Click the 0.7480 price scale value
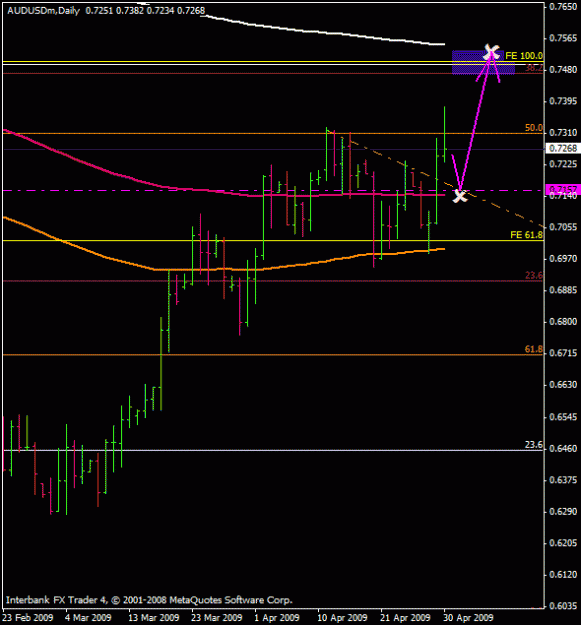 [563, 70]
